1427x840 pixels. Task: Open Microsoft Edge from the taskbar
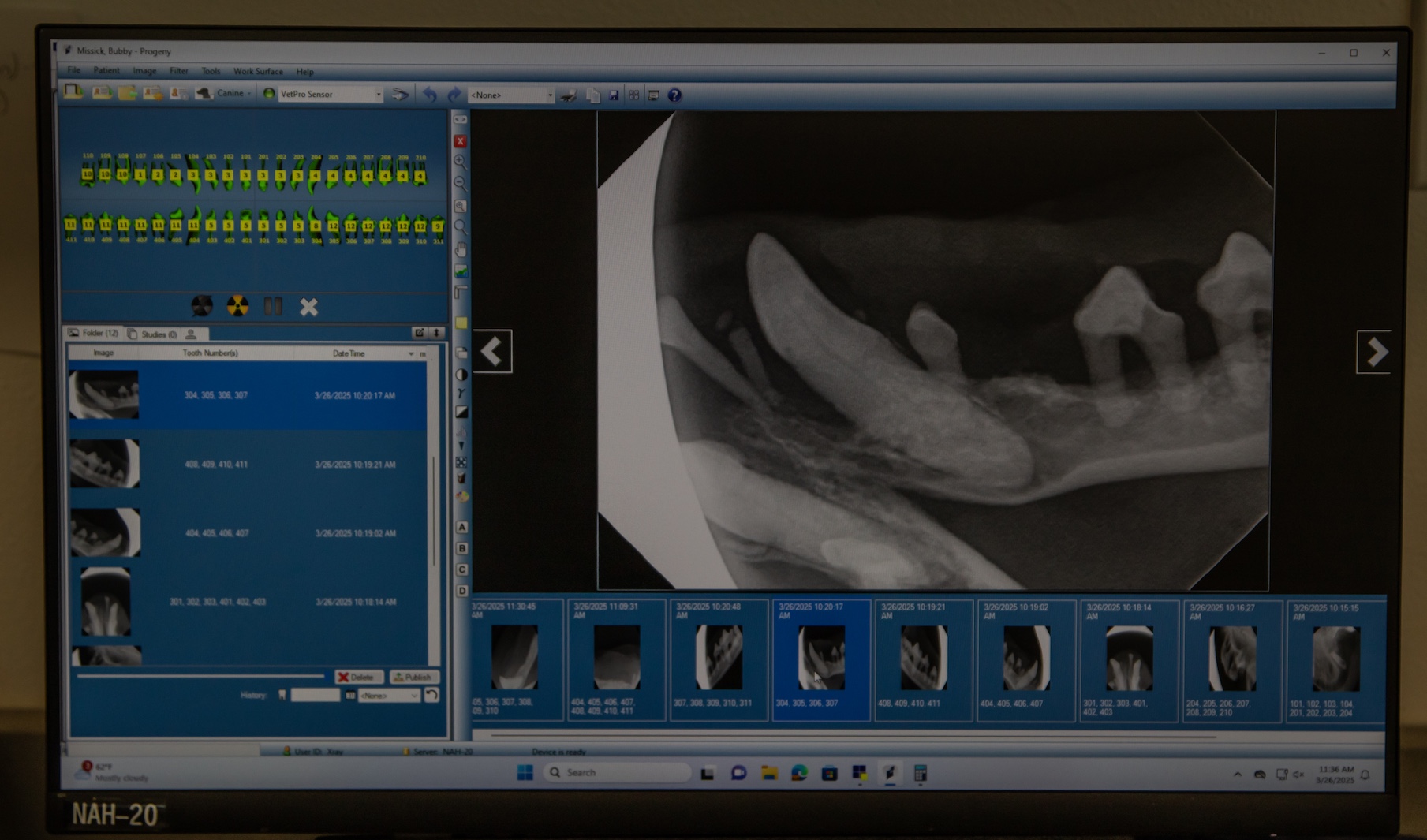tap(799, 773)
